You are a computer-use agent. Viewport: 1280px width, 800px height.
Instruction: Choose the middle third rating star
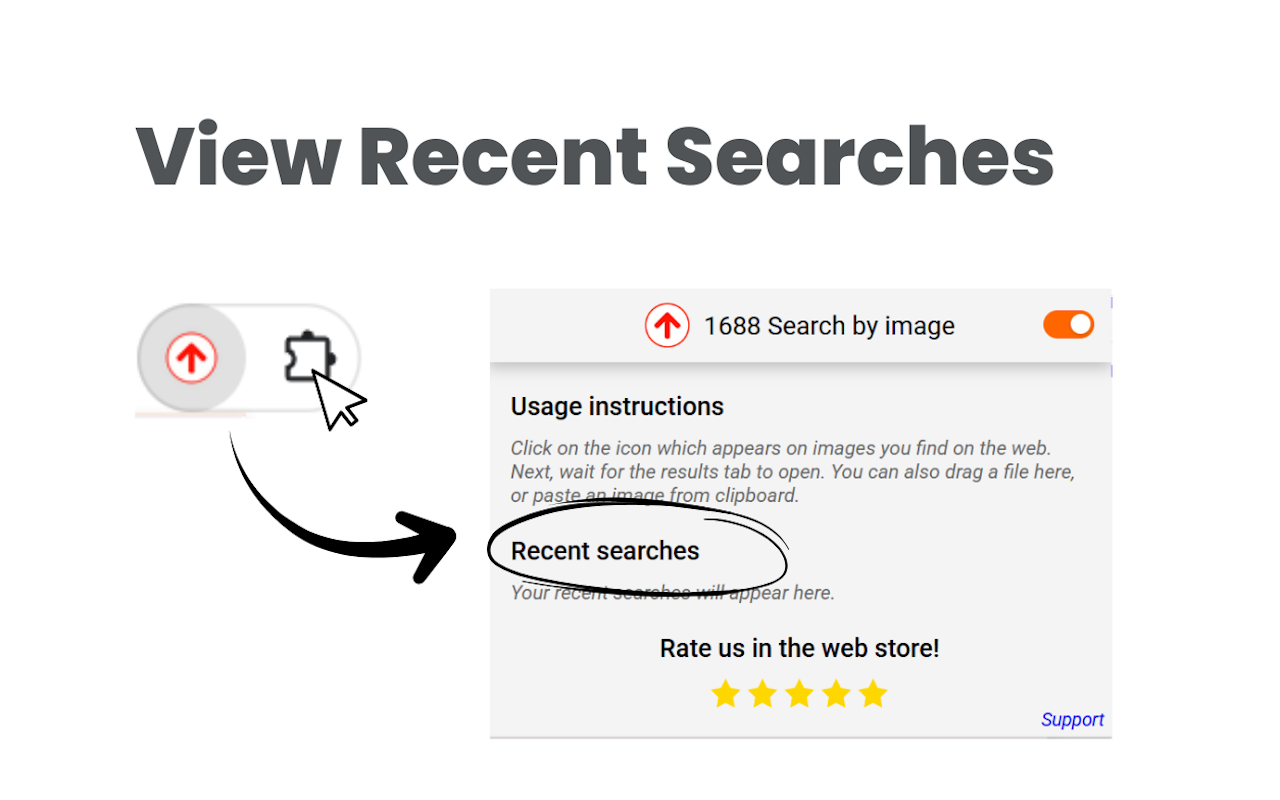point(799,694)
